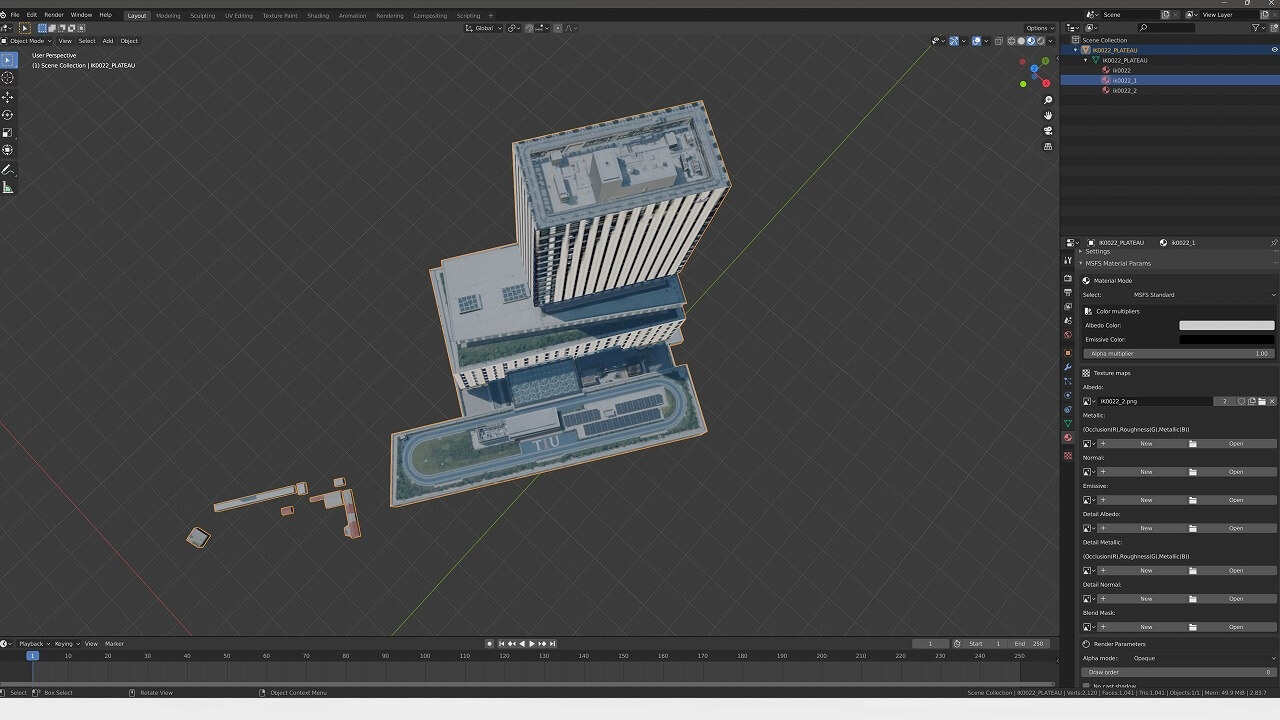1280x720 pixels.
Task: Switch to wireframe viewport shading
Action: point(1011,41)
